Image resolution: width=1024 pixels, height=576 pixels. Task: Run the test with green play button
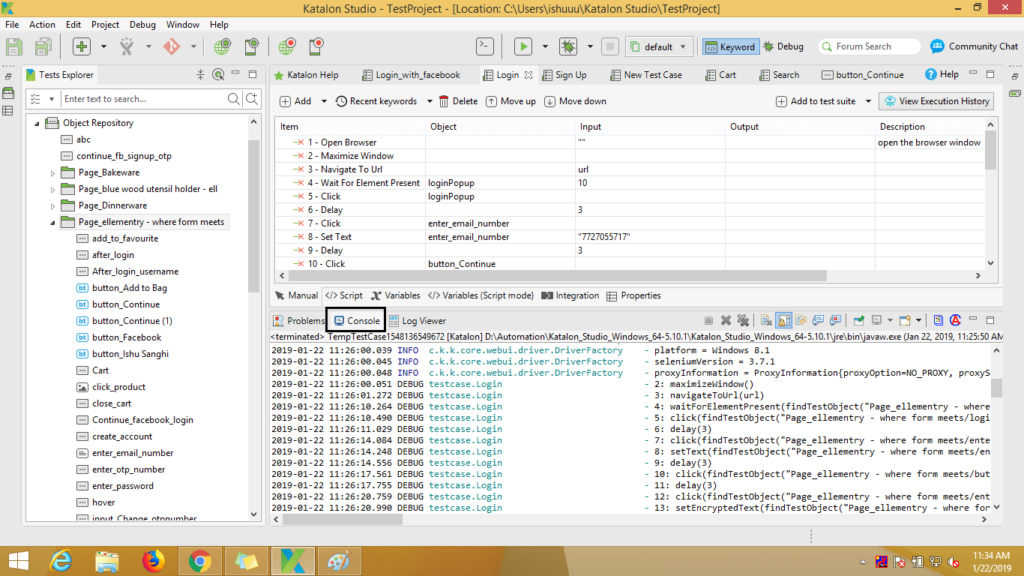(522, 46)
